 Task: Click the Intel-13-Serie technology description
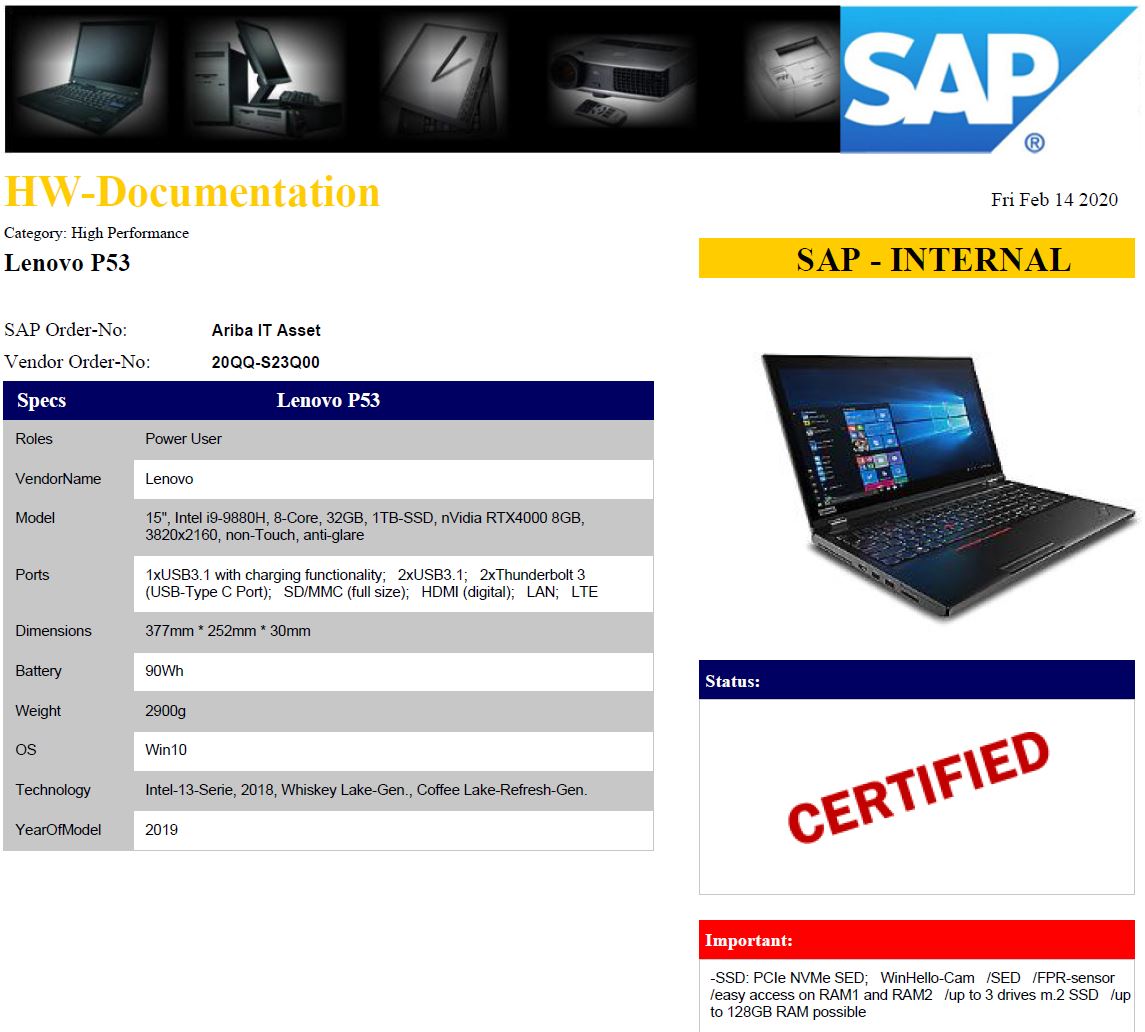[367, 790]
